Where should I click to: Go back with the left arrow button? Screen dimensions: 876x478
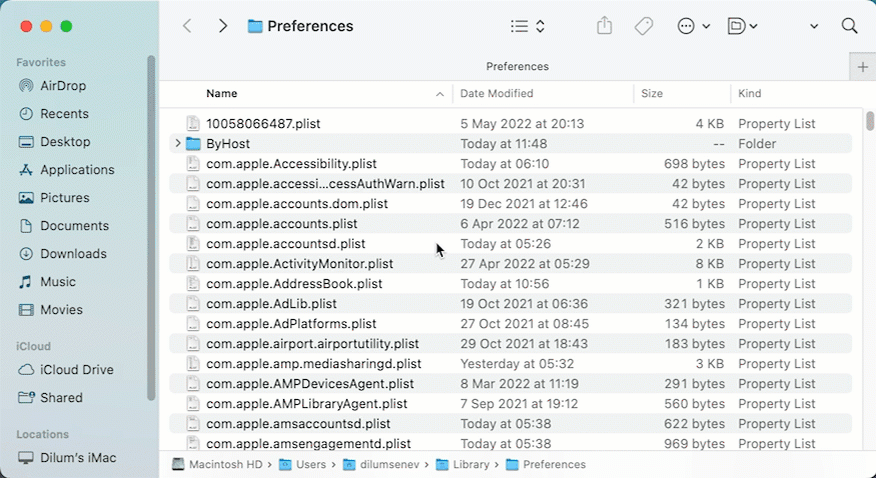[x=188, y=26]
